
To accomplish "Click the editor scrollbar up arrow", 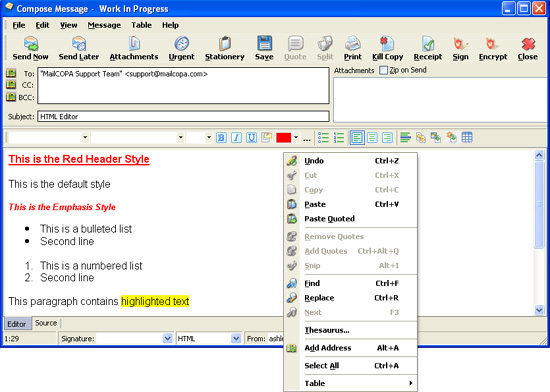I will click(x=539, y=155).
